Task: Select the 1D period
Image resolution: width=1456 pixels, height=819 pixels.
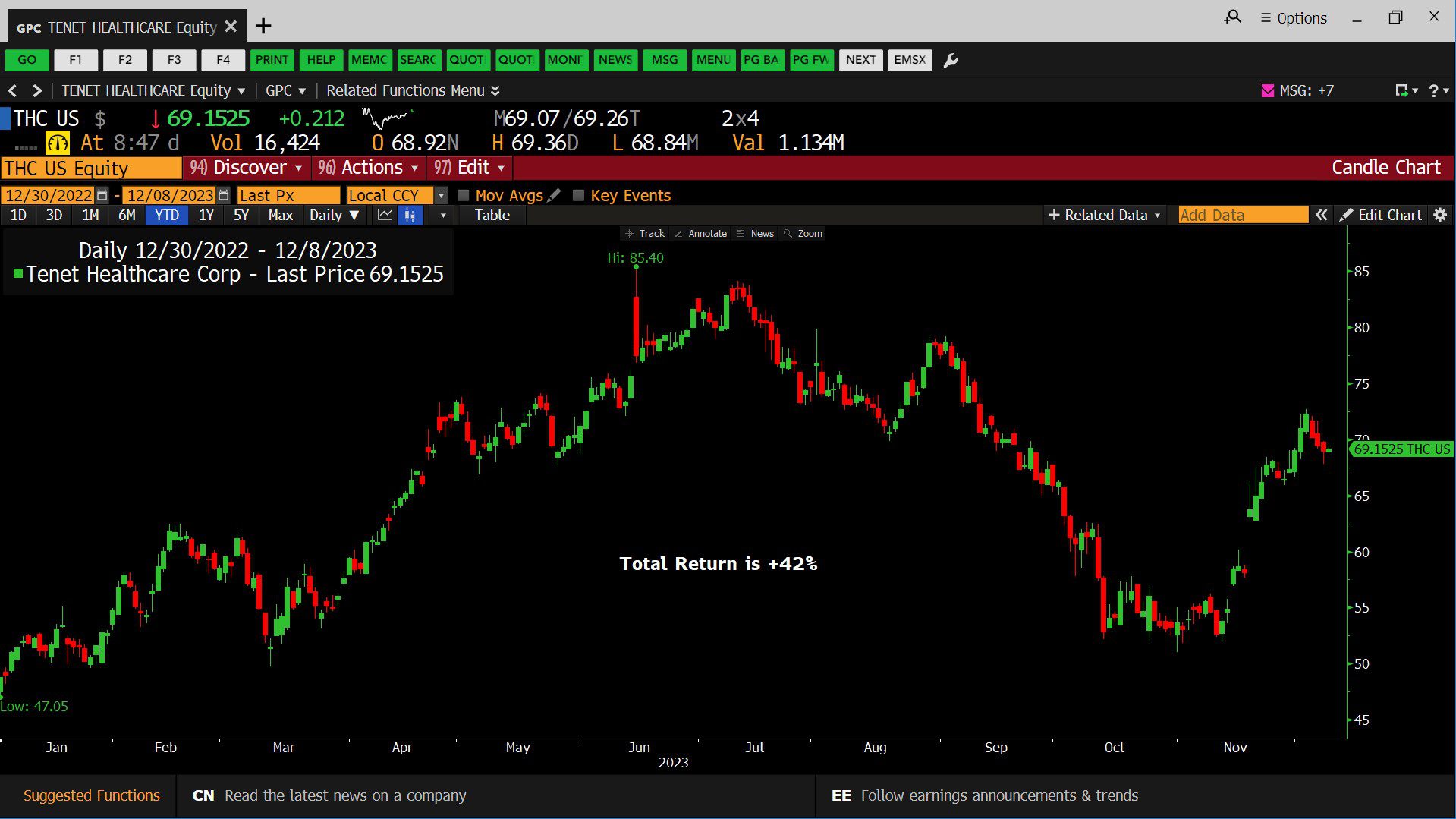Action: 18,215
